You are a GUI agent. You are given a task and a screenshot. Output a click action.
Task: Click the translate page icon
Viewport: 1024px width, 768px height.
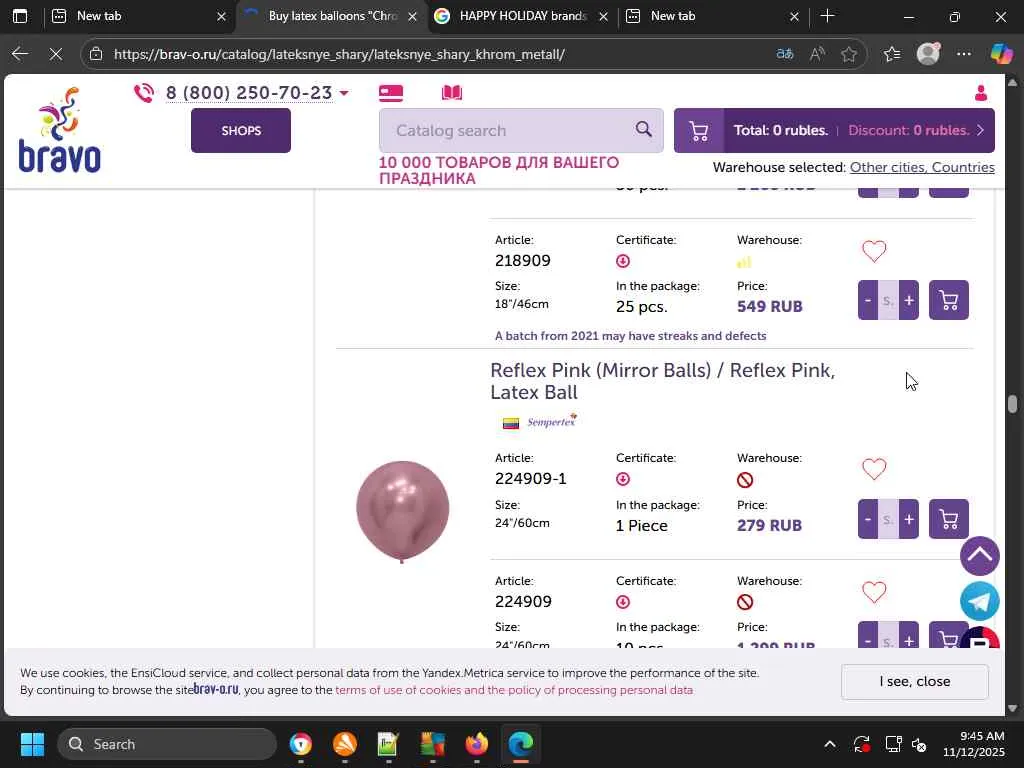pyautogui.click(x=784, y=54)
